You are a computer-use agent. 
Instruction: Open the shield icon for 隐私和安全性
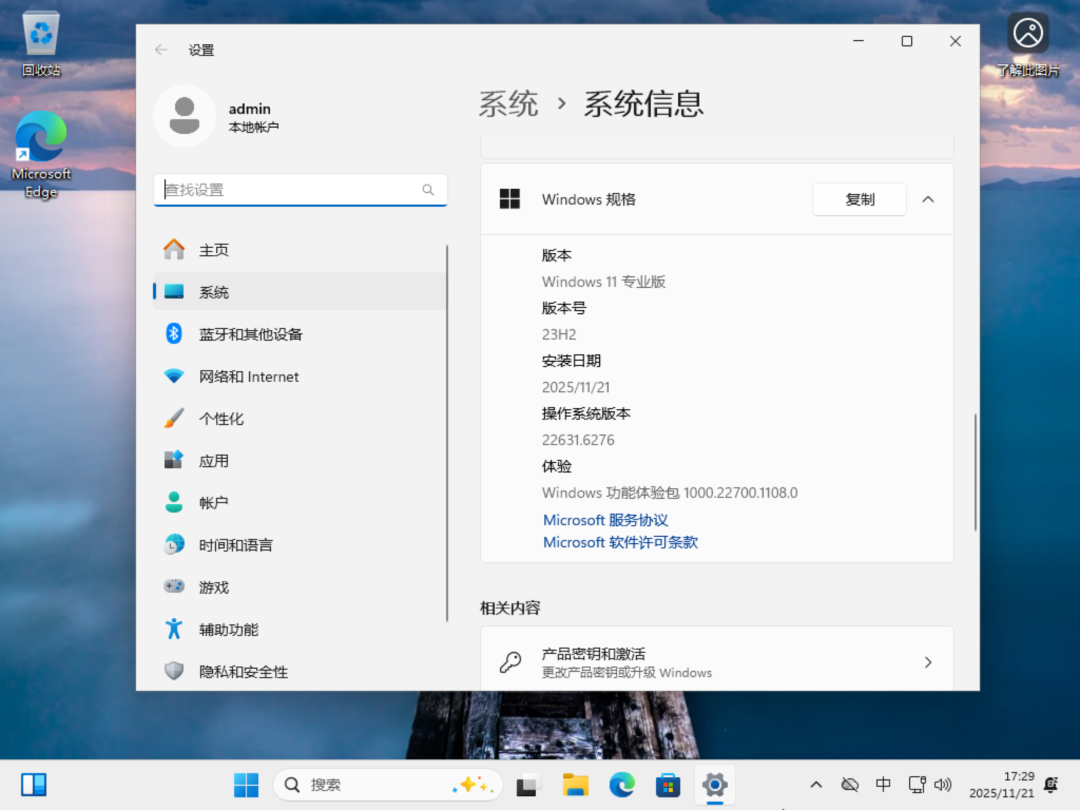click(174, 671)
